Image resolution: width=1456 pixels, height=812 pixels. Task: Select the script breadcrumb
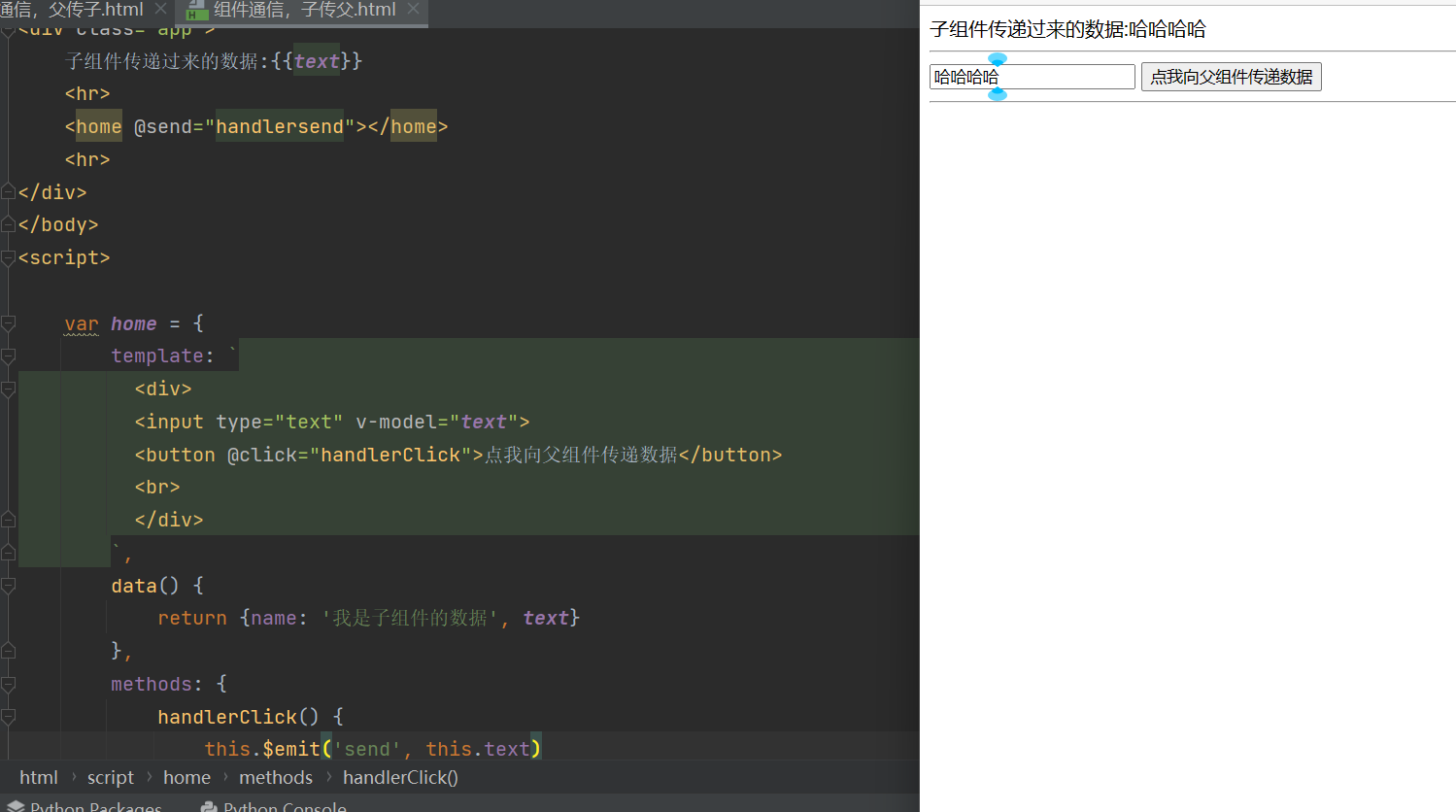pos(111,777)
